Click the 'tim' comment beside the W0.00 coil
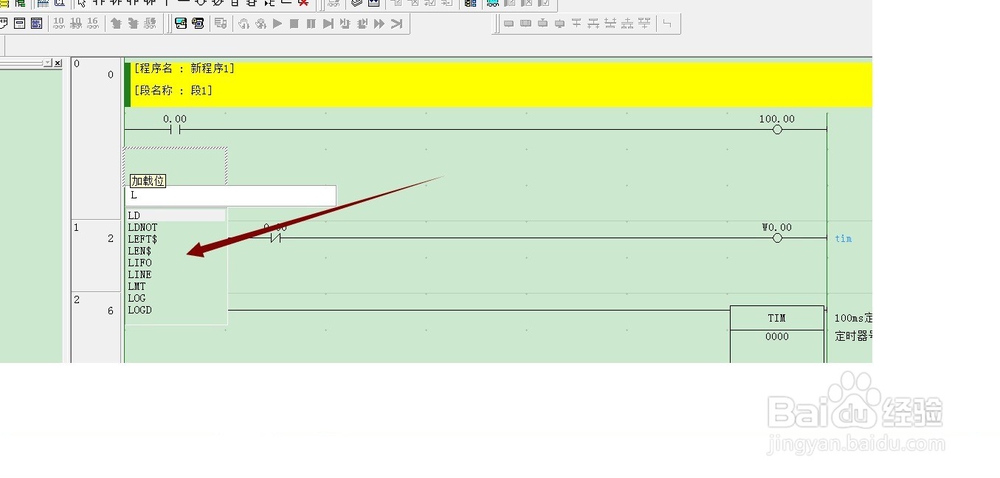Viewport: 1000px width, 478px height. point(843,238)
